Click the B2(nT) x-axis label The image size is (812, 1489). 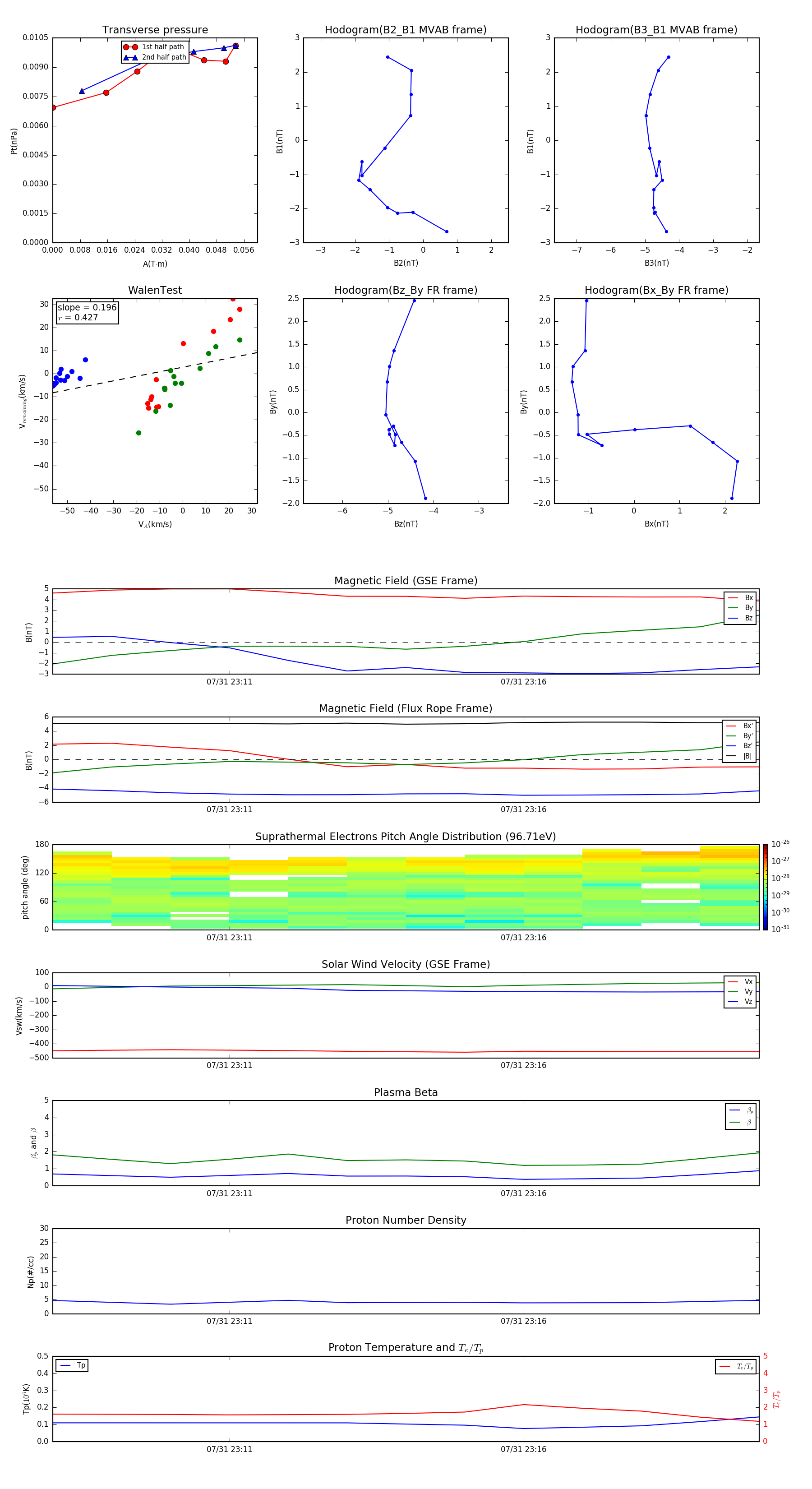coord(406,264)
